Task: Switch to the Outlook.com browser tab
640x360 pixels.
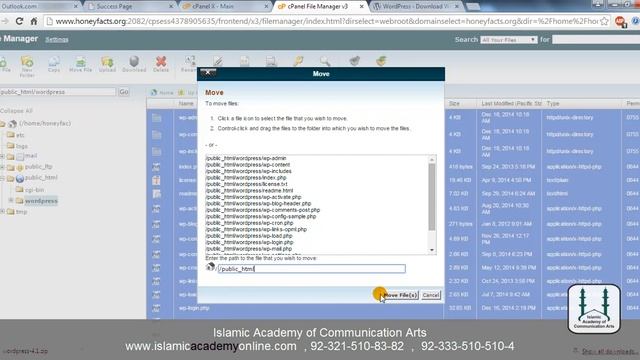Action: click(x=39, y=6)
